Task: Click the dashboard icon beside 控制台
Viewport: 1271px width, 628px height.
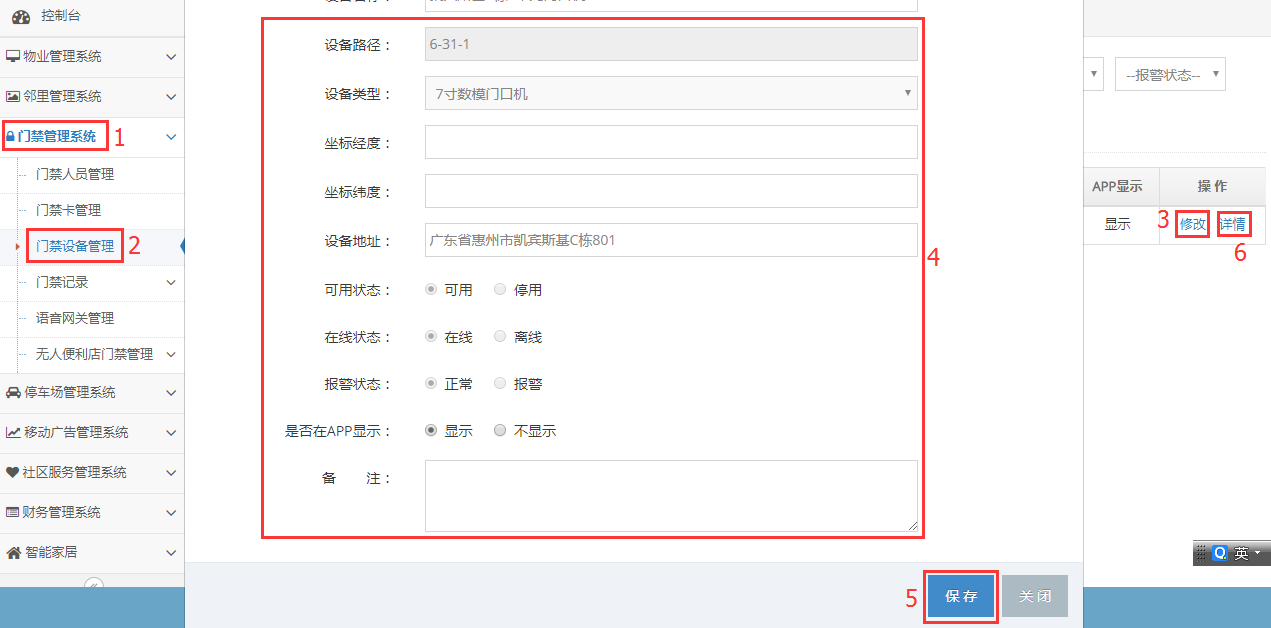Action: point(21,18)
